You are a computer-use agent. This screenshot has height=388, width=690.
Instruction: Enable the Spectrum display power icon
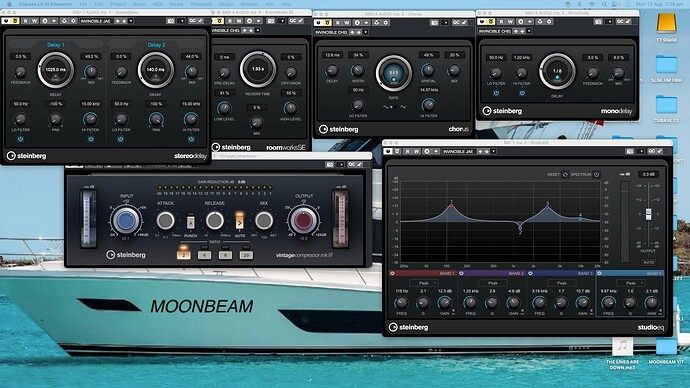point(597,175)
